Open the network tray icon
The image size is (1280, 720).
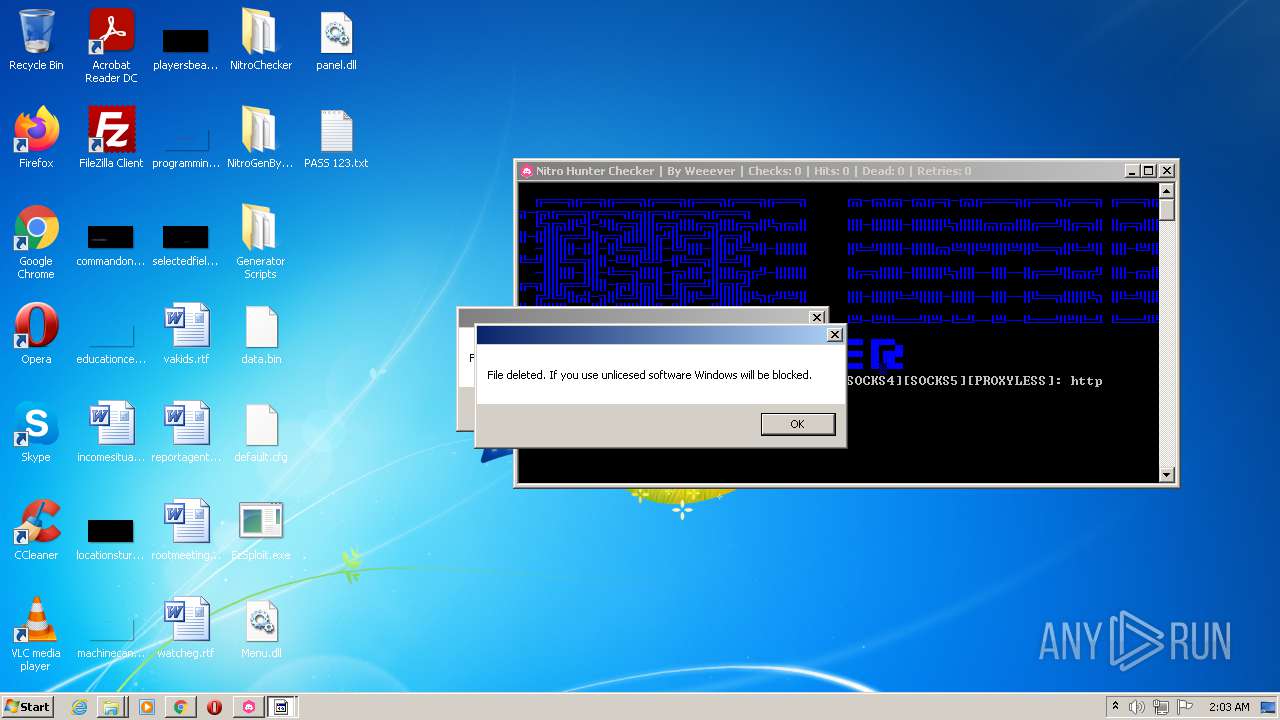coord(1162,707)
